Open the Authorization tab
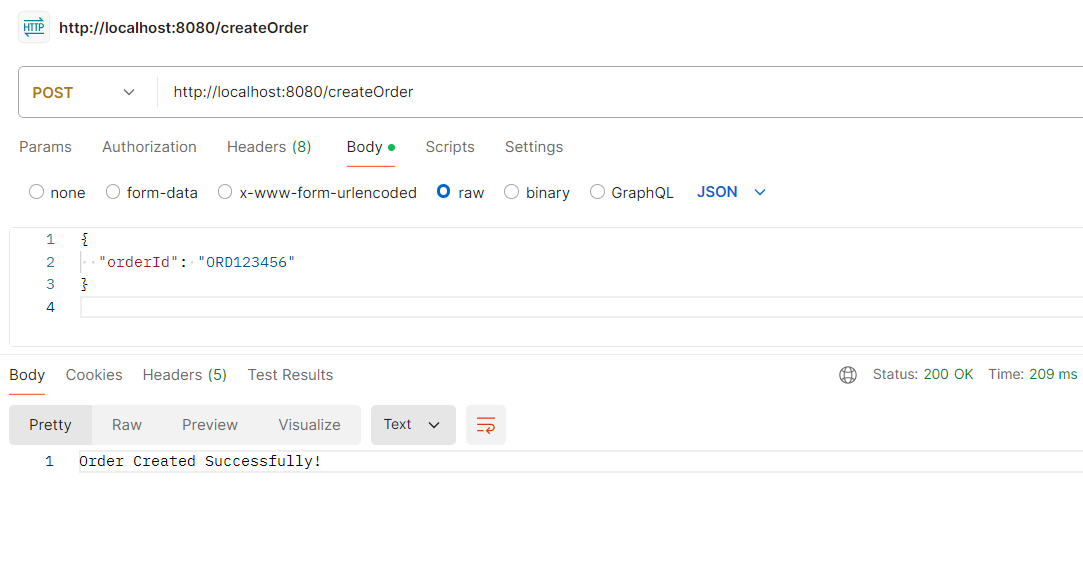This screenshot has width=1083, height=570. tap(149, 147)
